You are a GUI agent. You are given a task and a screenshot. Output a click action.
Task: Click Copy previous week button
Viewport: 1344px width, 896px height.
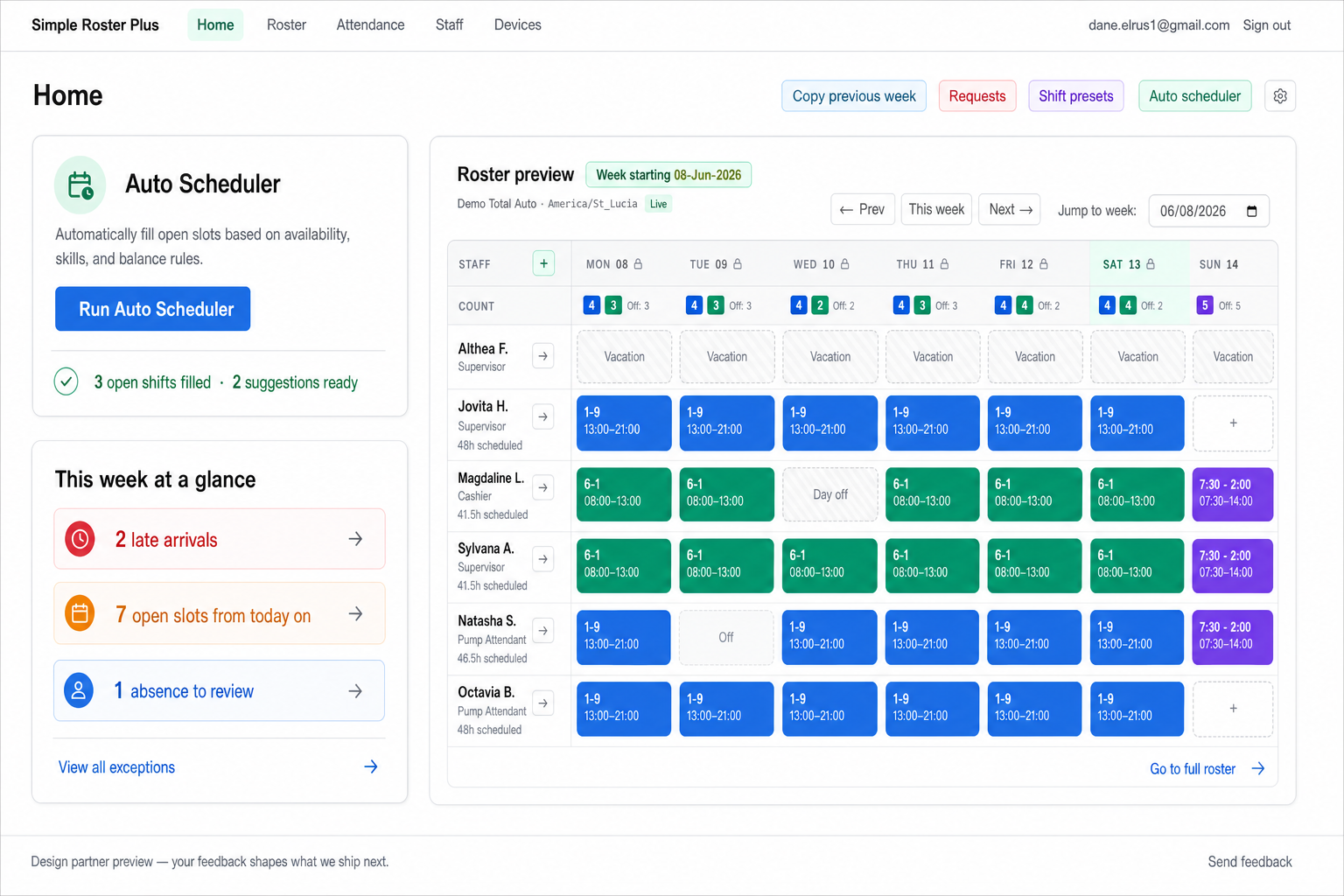click(x=854, y=96)
